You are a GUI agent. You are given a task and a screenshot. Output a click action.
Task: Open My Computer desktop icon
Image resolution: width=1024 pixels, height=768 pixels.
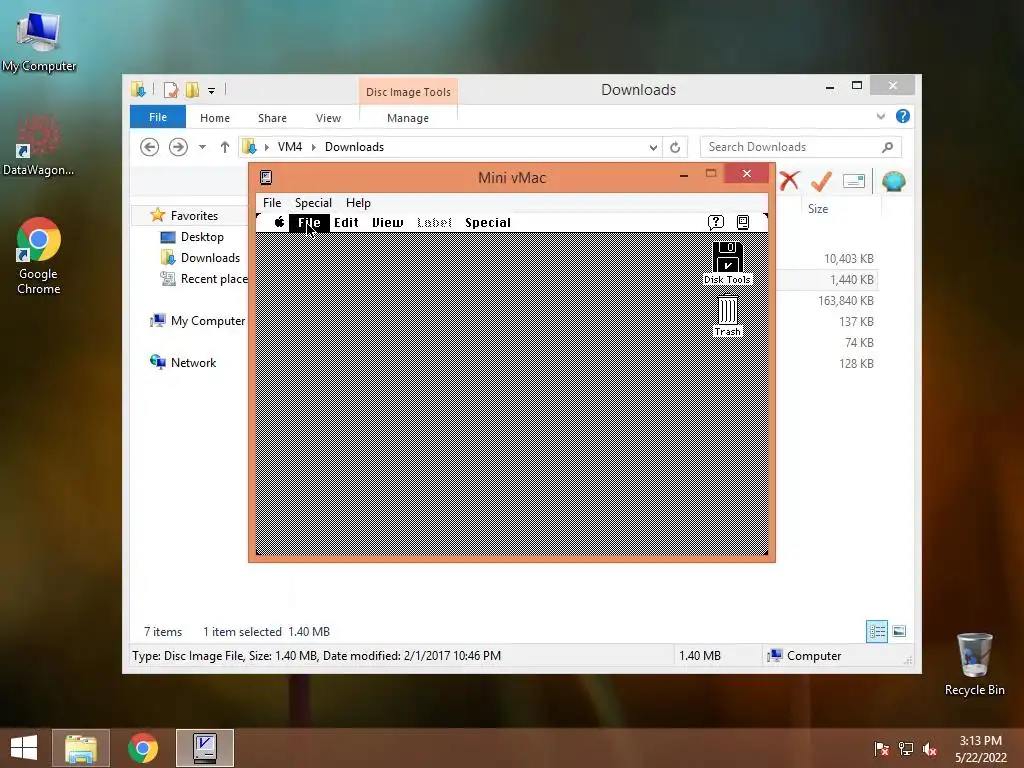(x=39, y=40)
